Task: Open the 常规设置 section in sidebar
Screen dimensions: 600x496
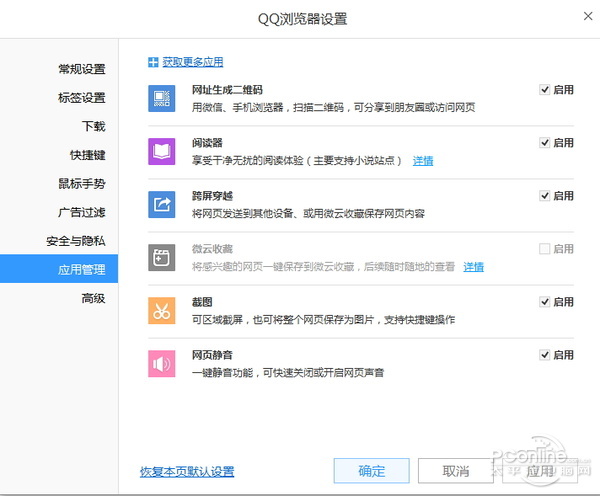Action: [81, 69]
